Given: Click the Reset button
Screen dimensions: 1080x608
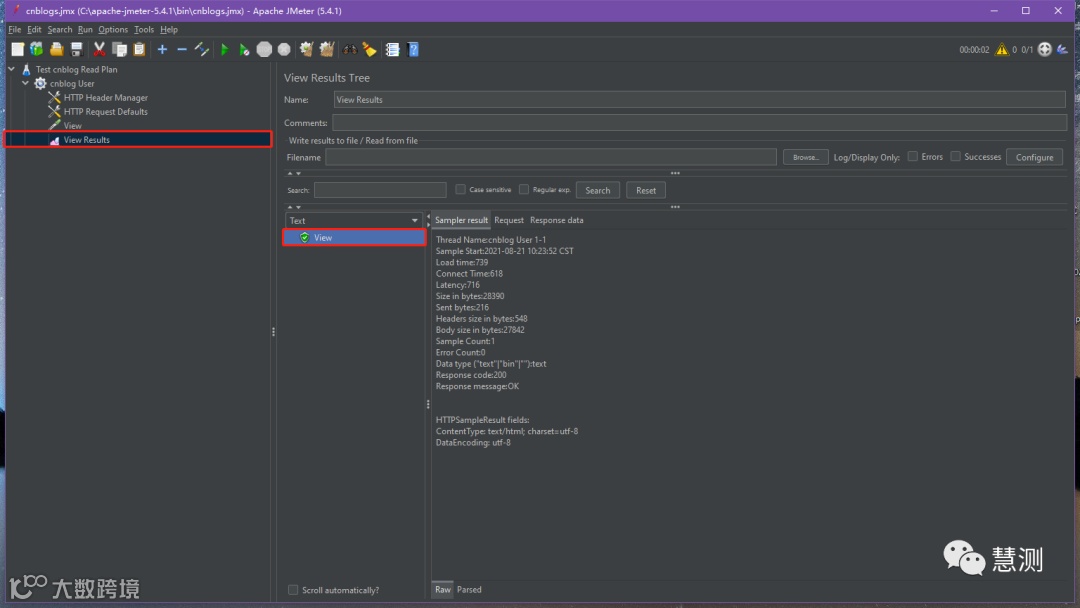Looking at the screenshot, I should [645, 190].
